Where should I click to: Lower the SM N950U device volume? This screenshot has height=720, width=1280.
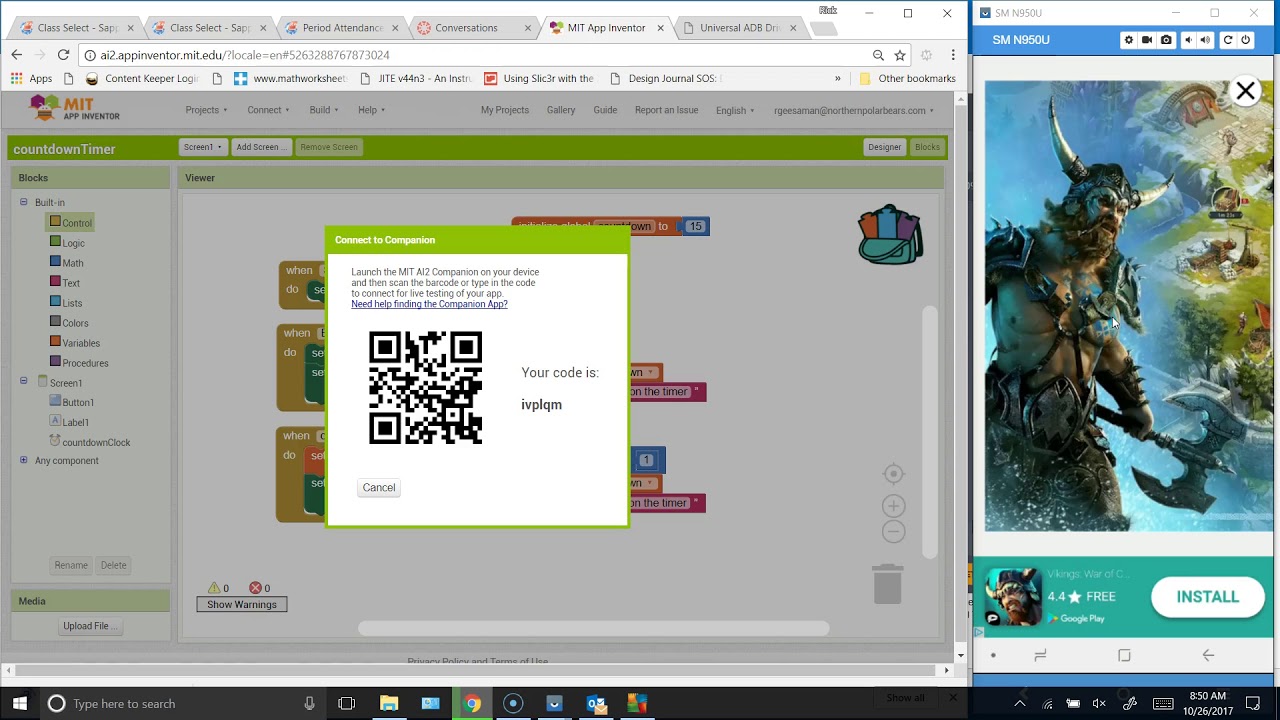click(x=1188, y=40)
